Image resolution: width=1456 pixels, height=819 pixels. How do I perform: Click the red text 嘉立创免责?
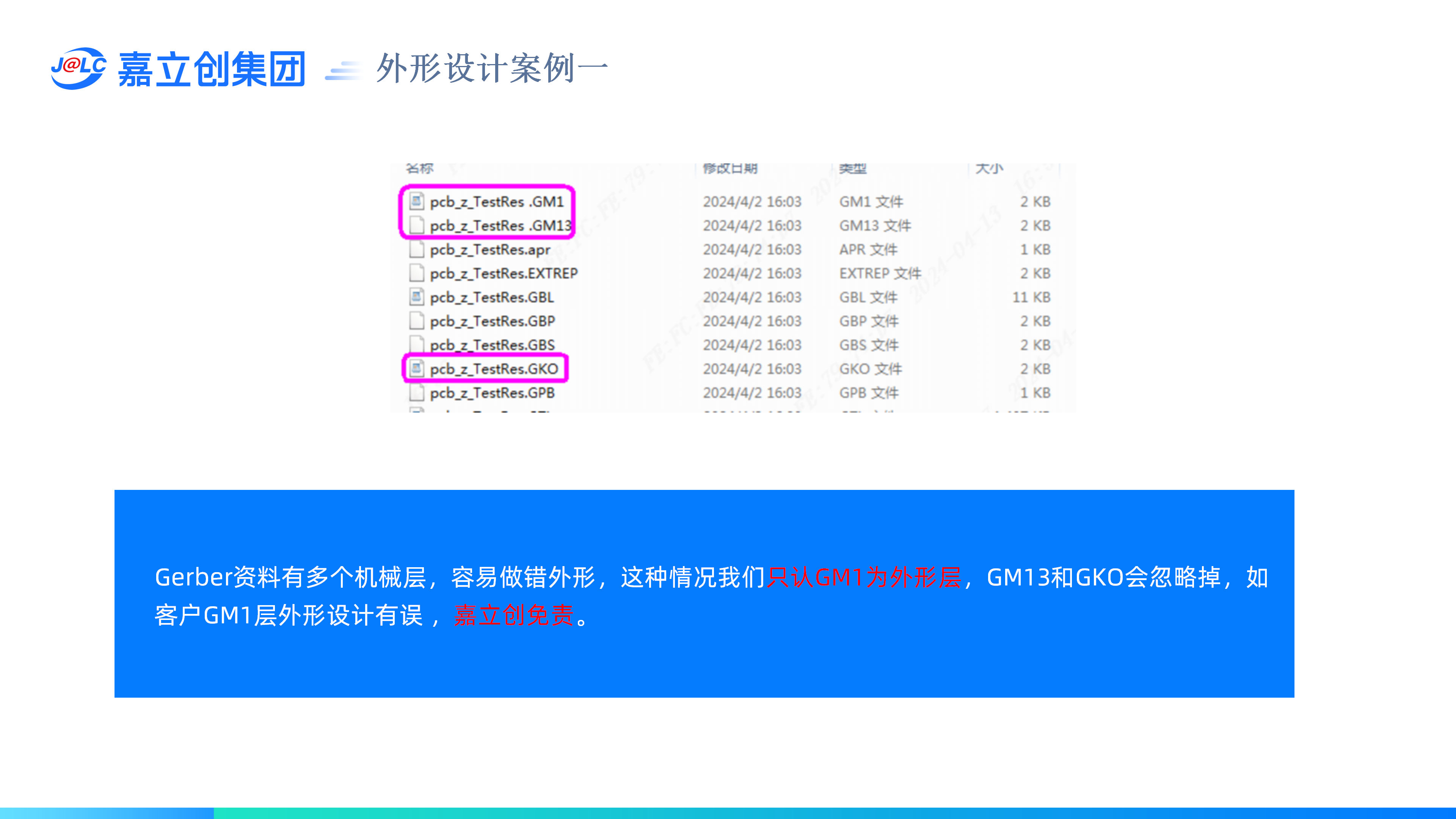click(514, 615)
